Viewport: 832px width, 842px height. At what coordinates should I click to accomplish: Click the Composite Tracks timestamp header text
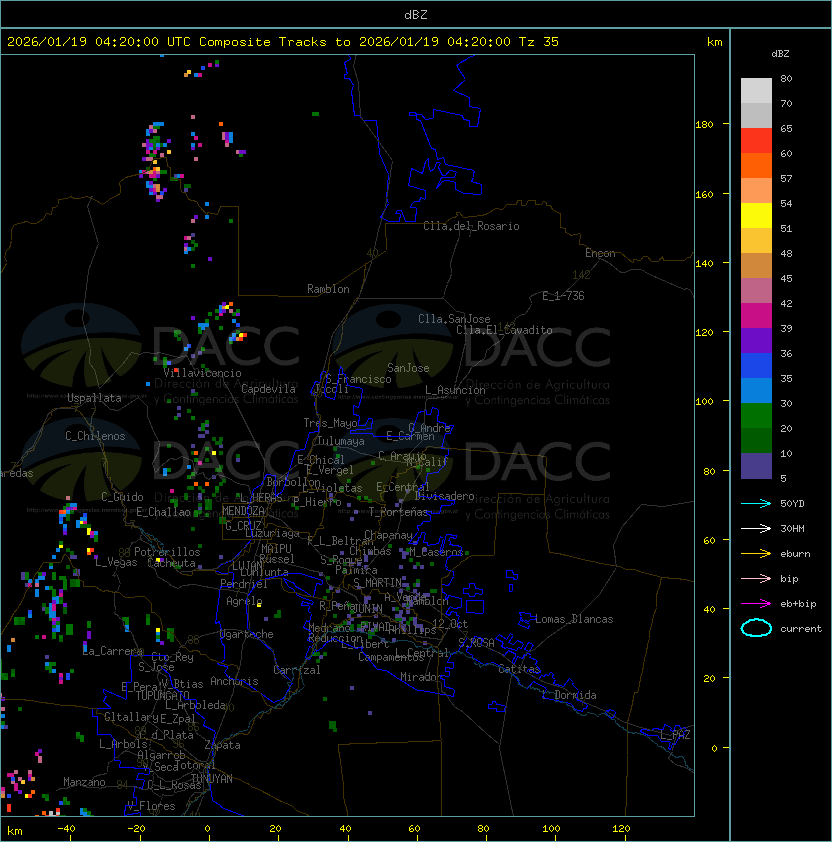(283, 42)
